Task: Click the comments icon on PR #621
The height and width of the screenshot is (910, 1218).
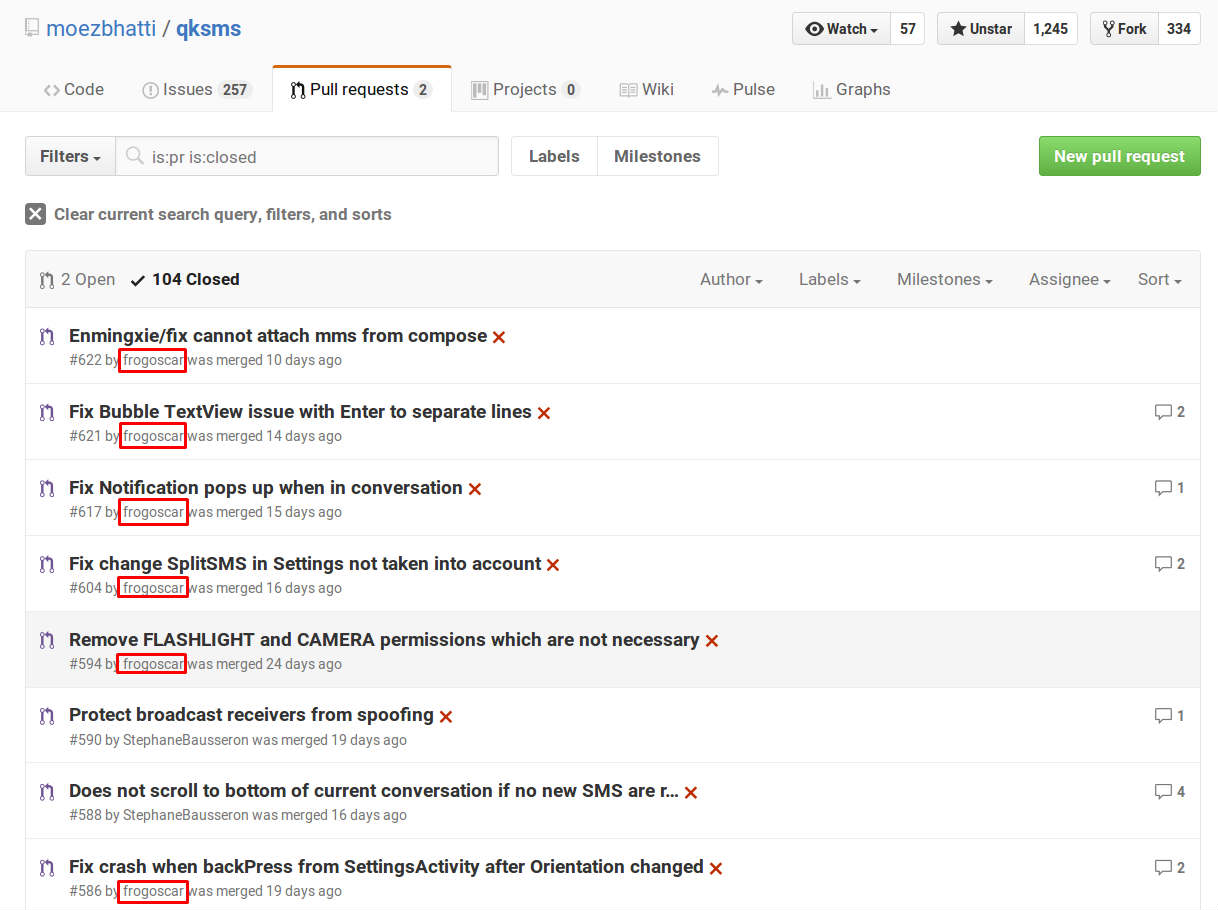Action: pyautogui.click(x=1162, y=412)
